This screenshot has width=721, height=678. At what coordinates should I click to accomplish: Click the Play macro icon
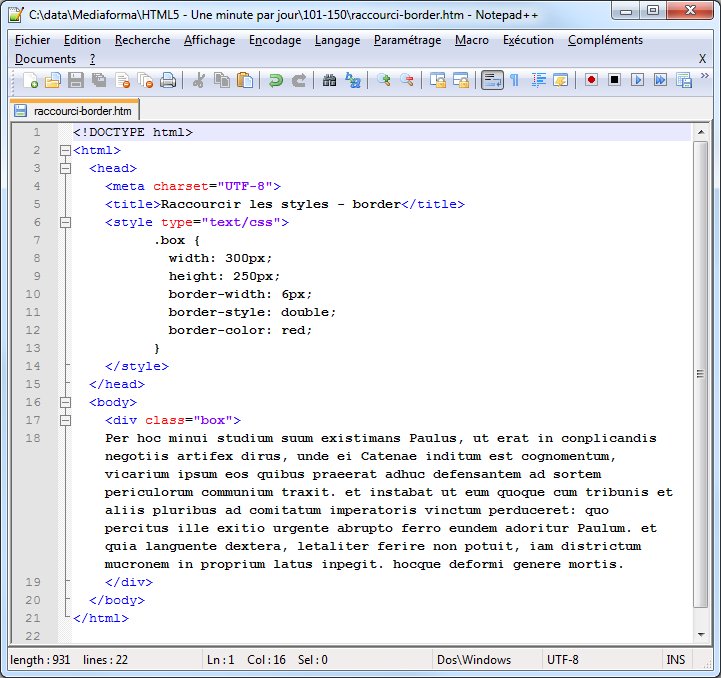pos(637,81)
